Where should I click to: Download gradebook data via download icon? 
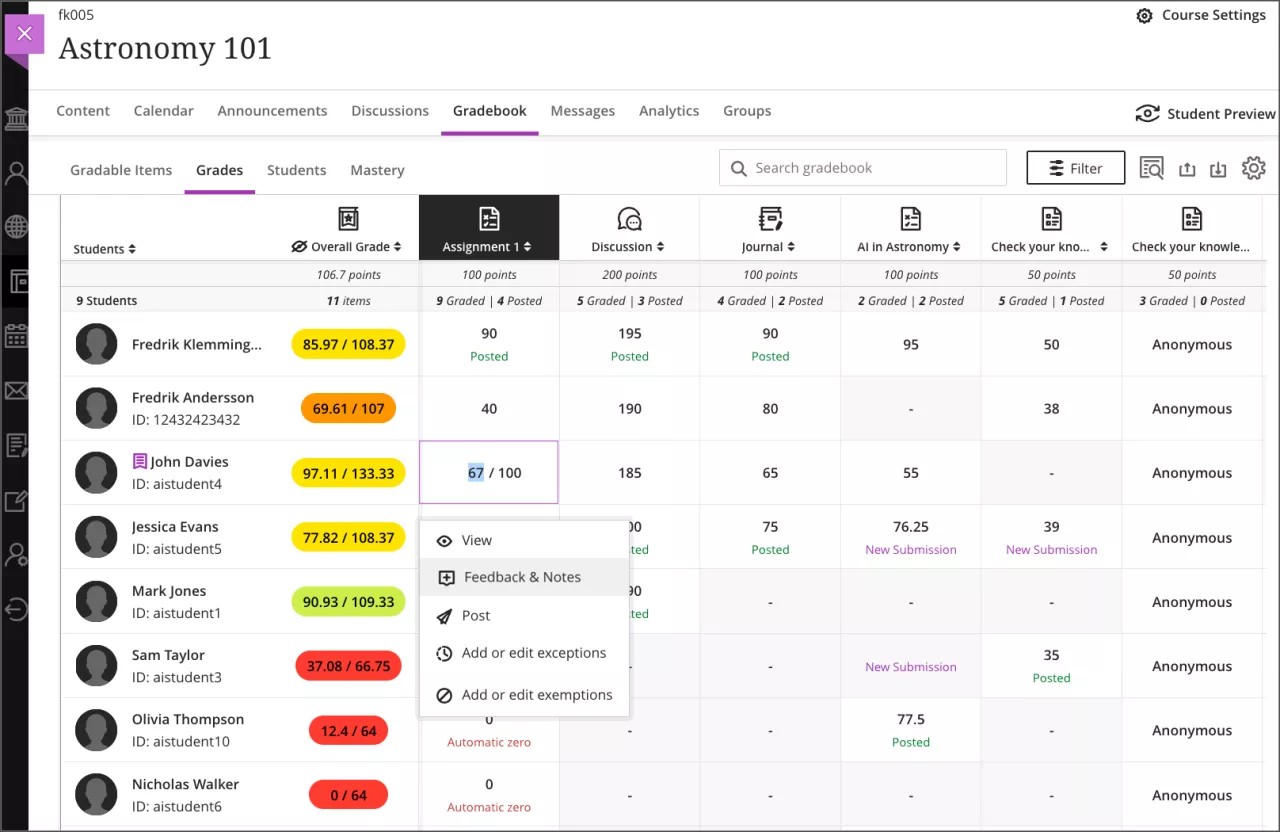coord(1218,169)
